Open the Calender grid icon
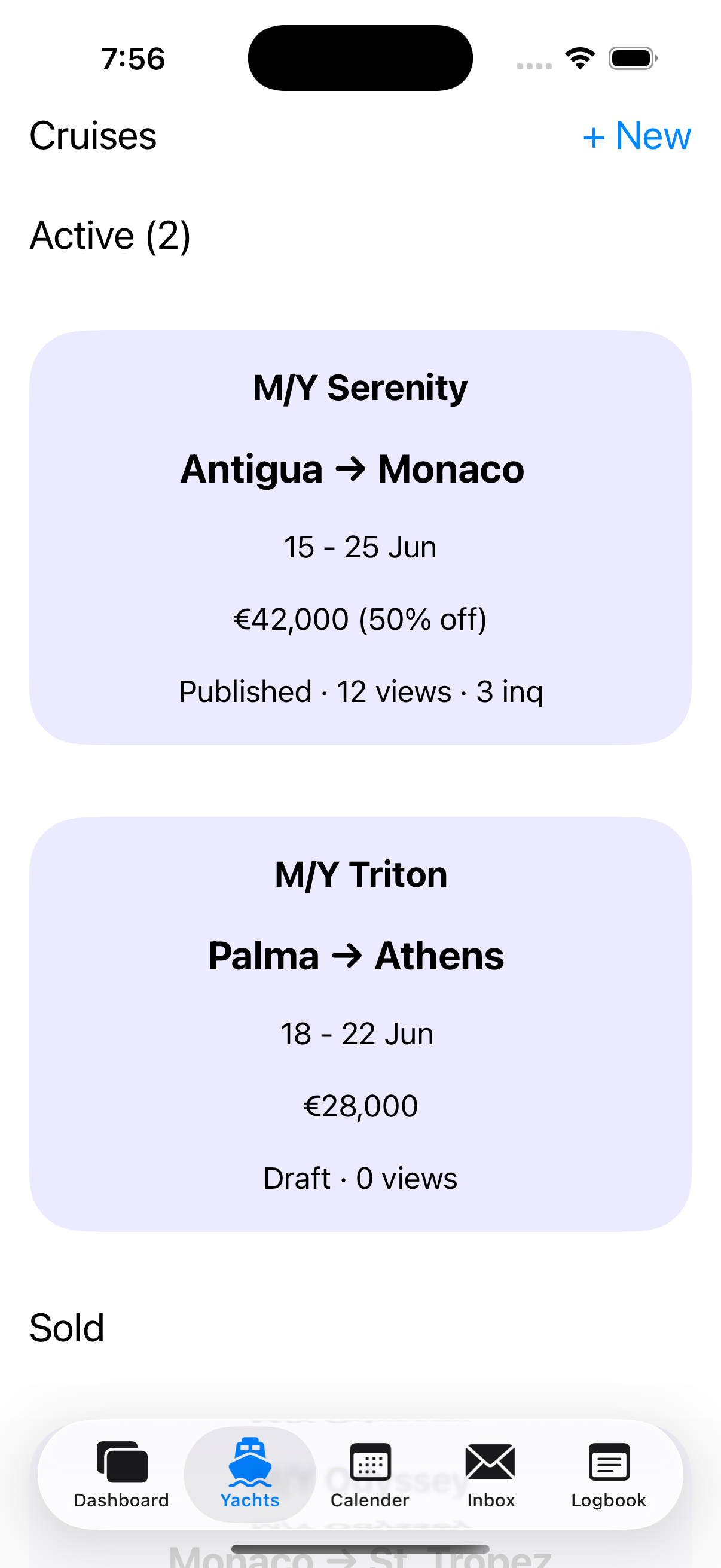Viewport: 721px width, 1568px height. point(370,1462)
